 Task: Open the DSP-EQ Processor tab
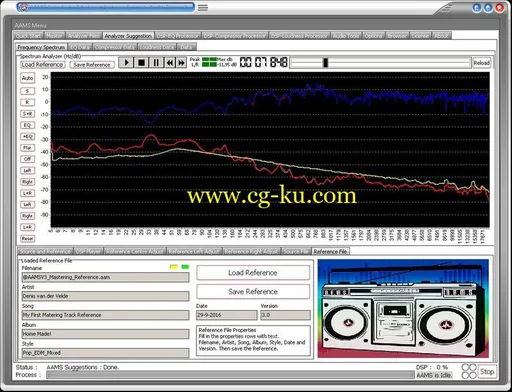coord(178,36)
